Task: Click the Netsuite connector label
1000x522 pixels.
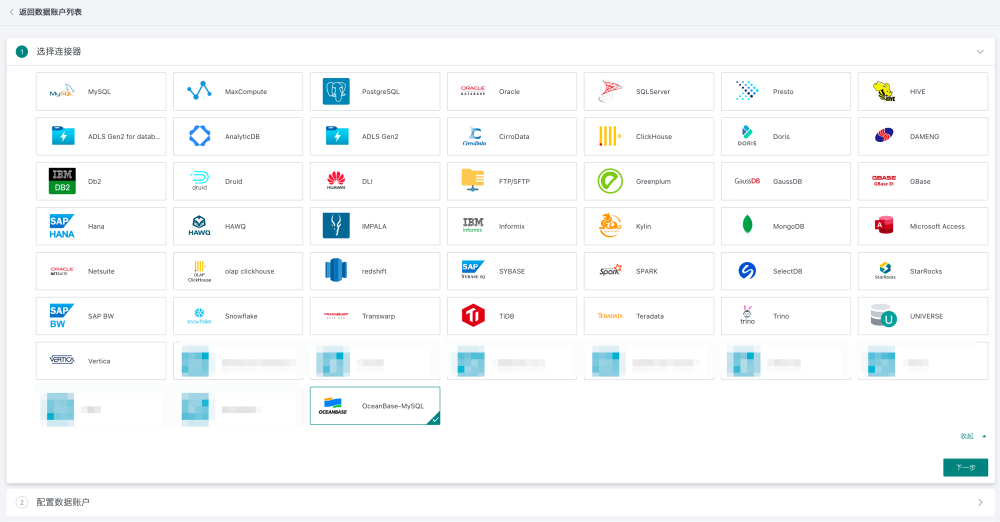Action: [101, 271]
